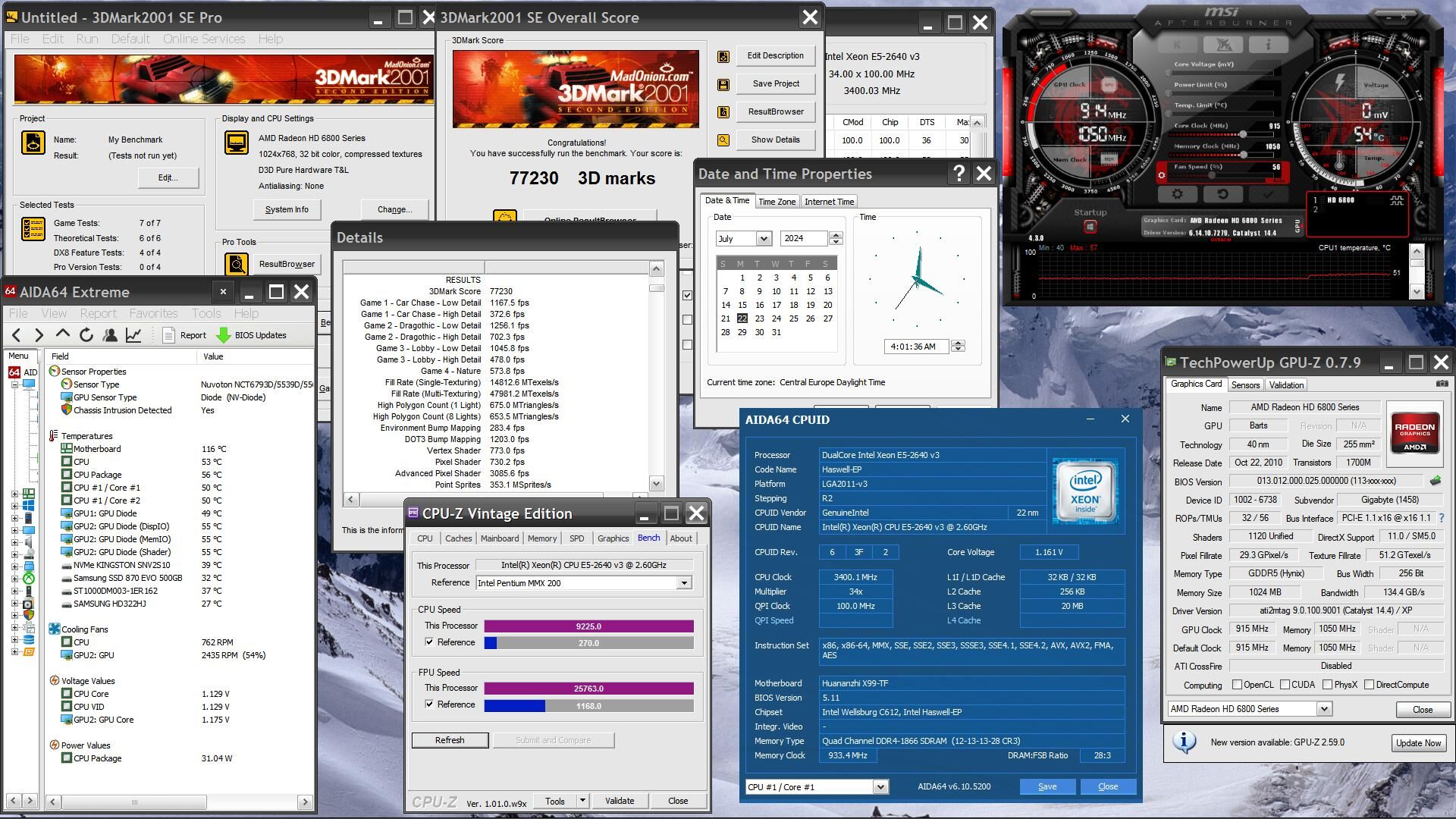Click Afterburner apply checkmark button
This screenshot has height=819, width=1456.
click(1267, 194)
